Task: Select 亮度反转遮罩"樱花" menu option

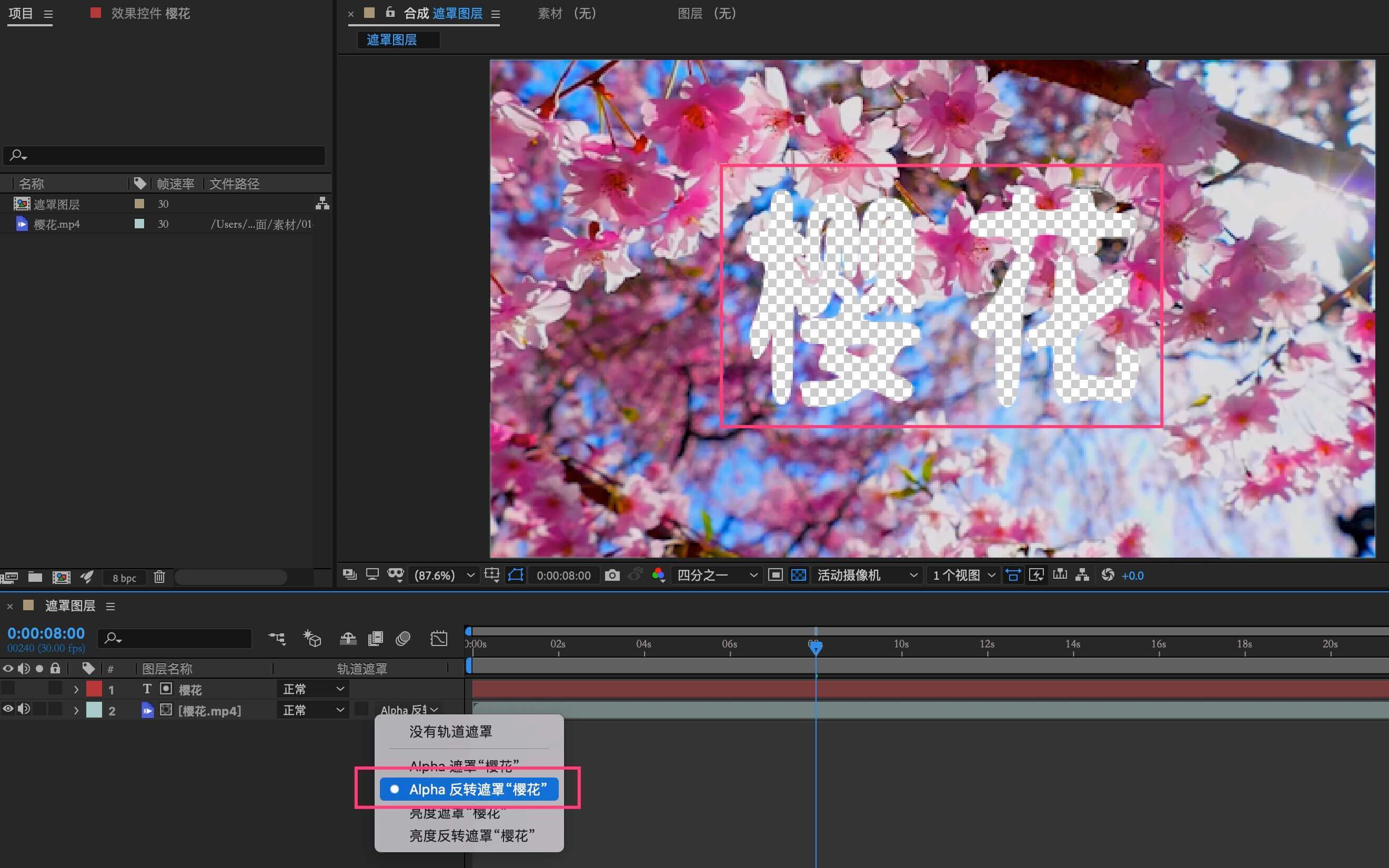Action: pos(472,836)
